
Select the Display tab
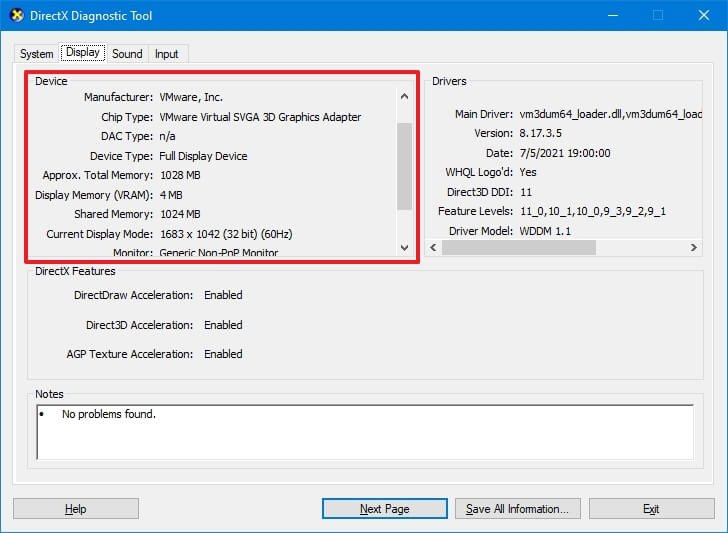(83, 52)
